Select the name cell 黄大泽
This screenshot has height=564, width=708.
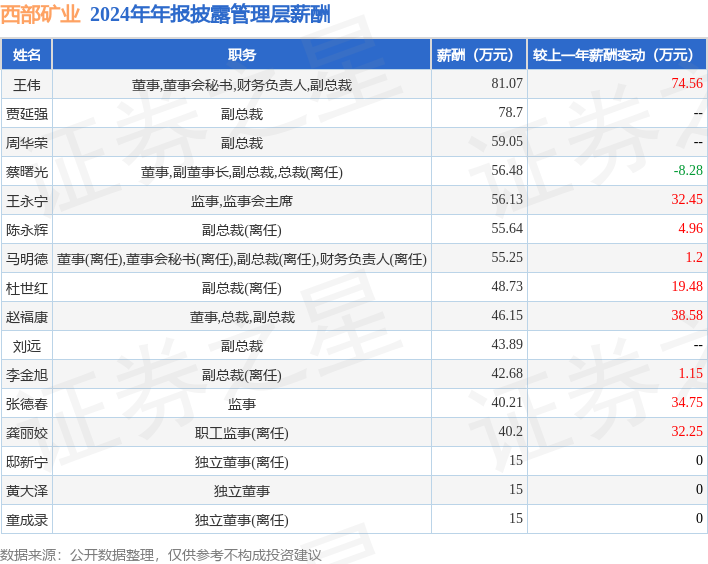coord(27,491)
